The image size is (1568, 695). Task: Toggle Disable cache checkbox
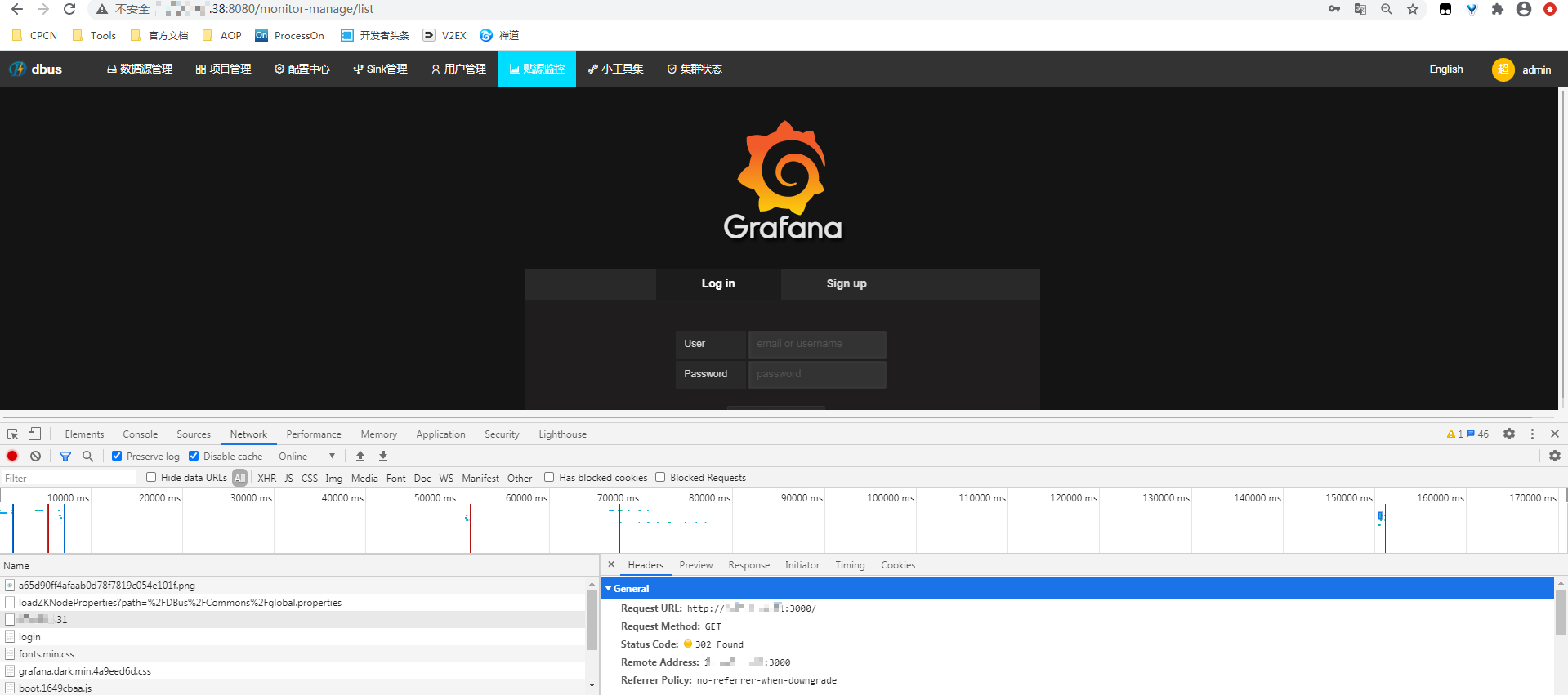point(194,456)
